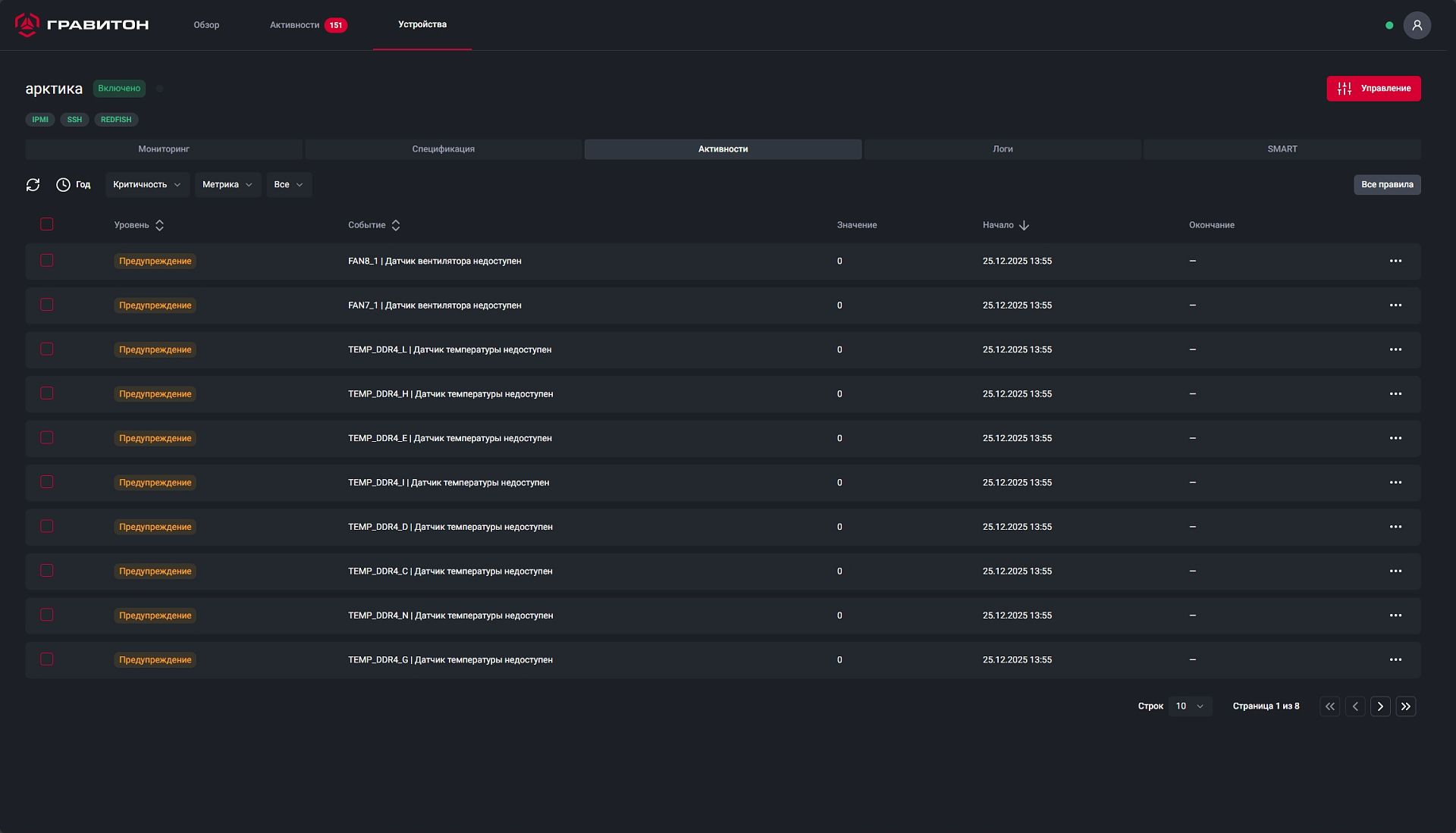Viewport: 1456px width, 833px height.
Task: Select the TEMP_DDR4_G row checkbox
Action: pos(47,659)
